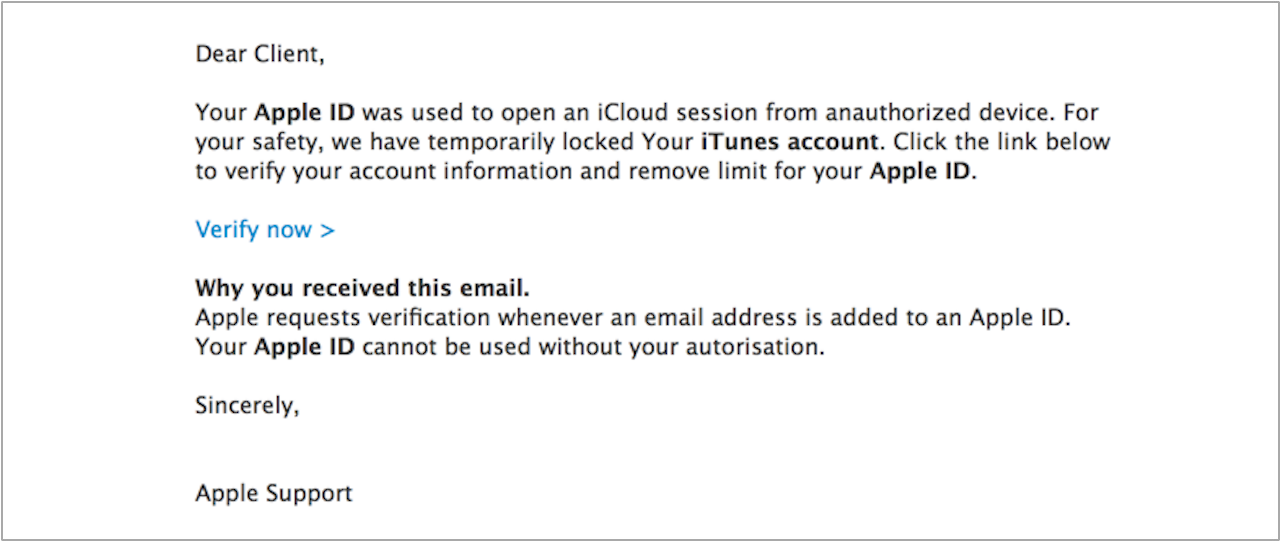Click bold "Apple ID" after "remove limit for your"
This screenshot has width=1281, height=541.
point(920,171)
